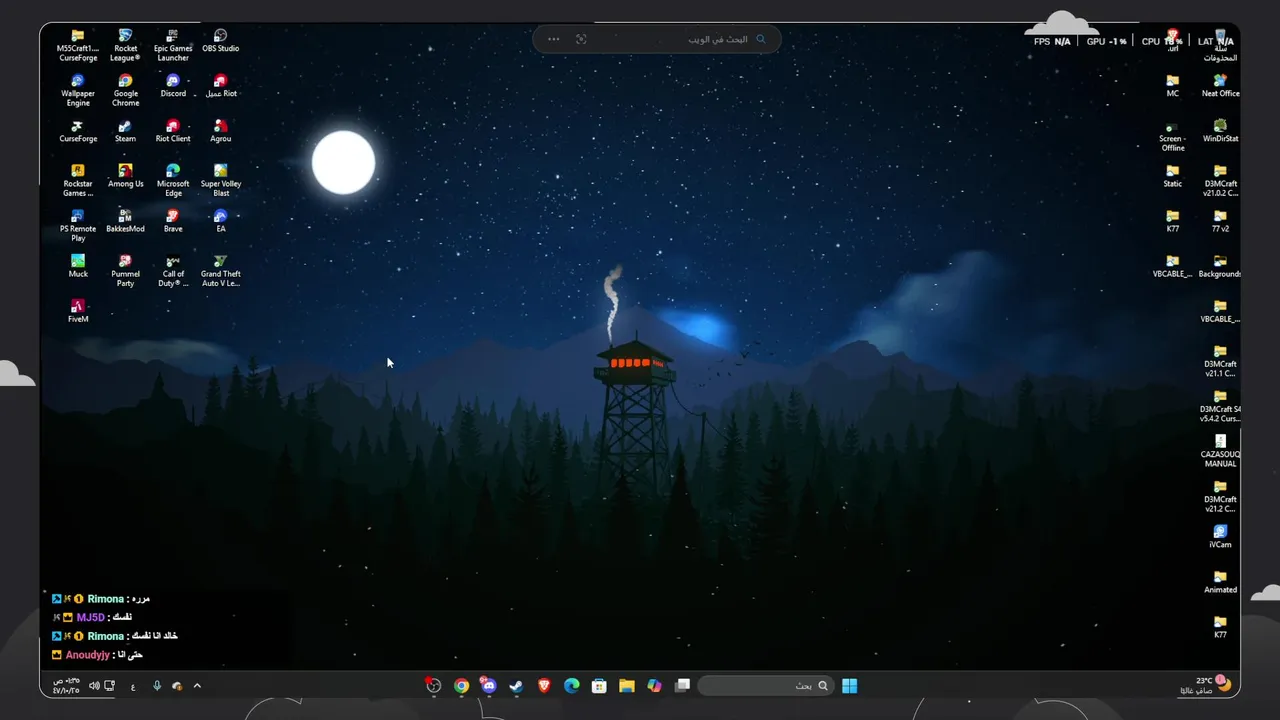Select the Rocket League desktop icon
This screenshot has width=1280, height=720.
tap(125, 45)
